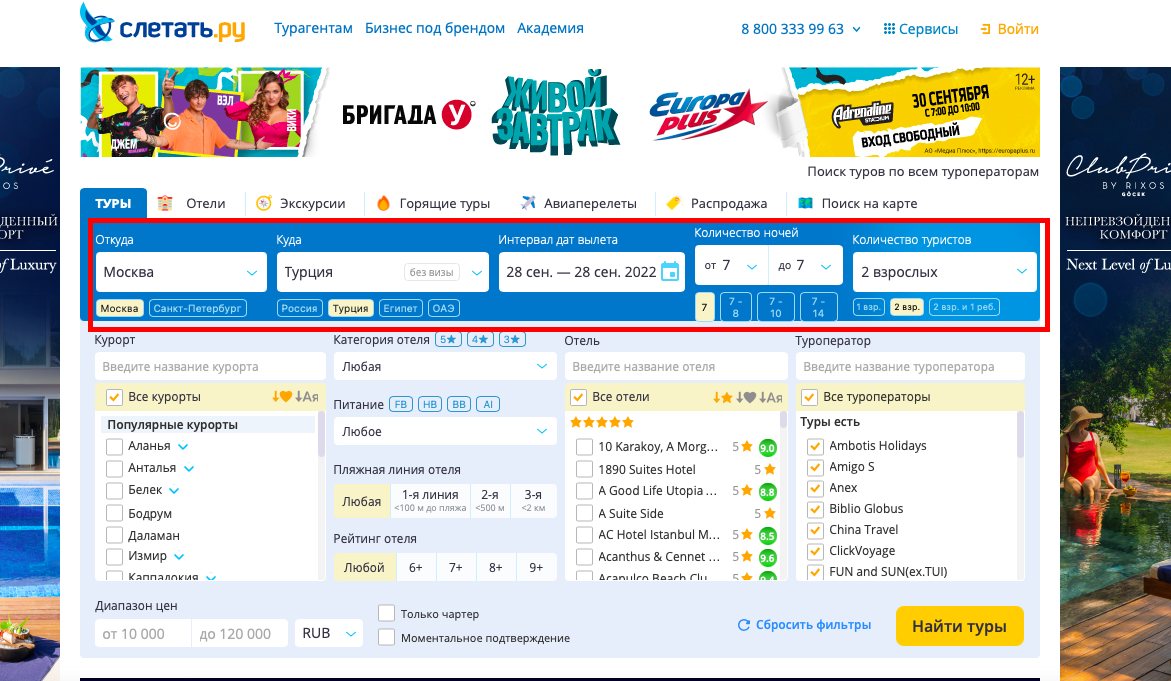The height and width of the screenshot is (681, 1171).
Task: Open the Flights tab
Action: pos(579,203)
